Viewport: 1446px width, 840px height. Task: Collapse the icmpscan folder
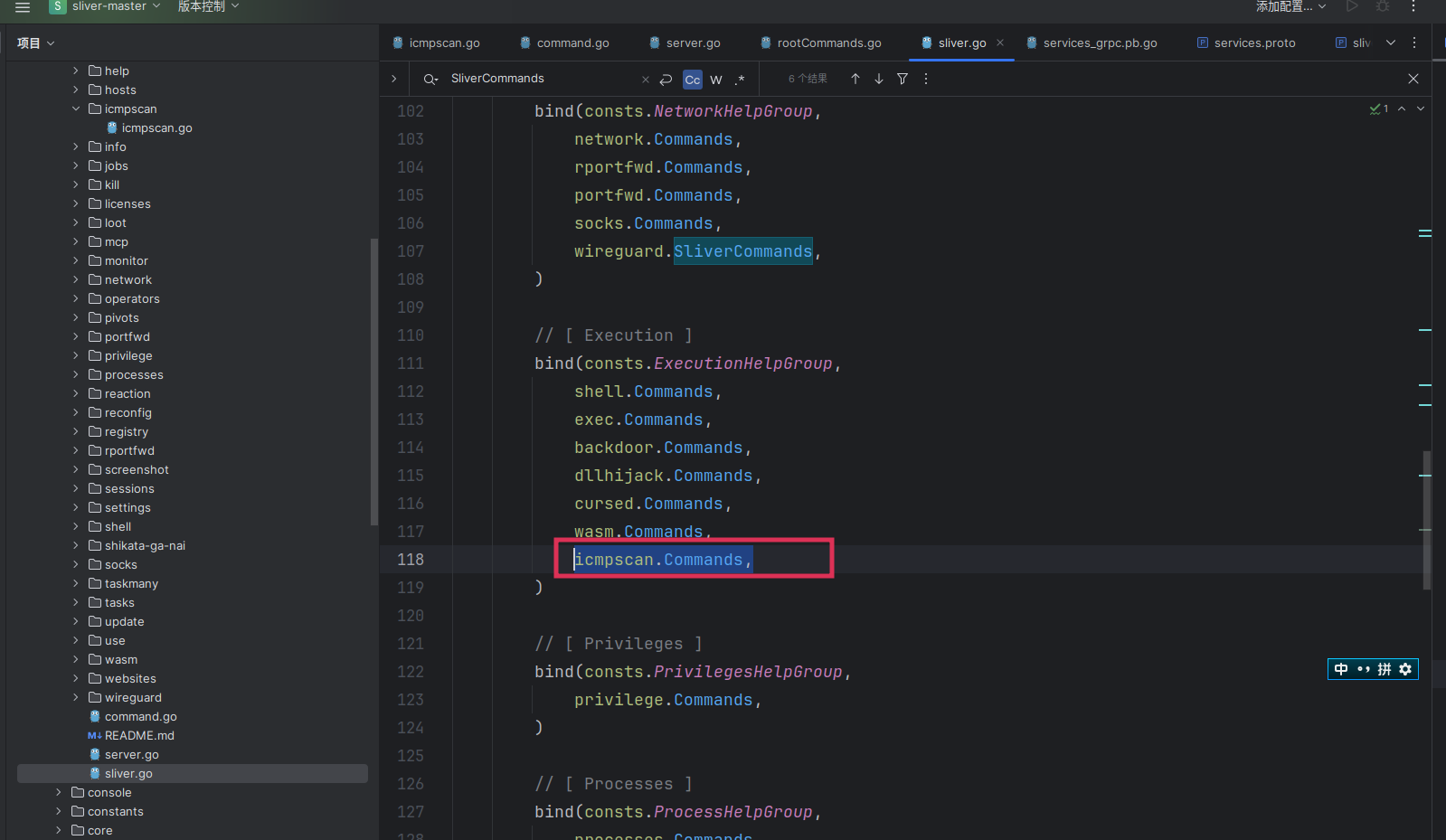coord(76,109)
